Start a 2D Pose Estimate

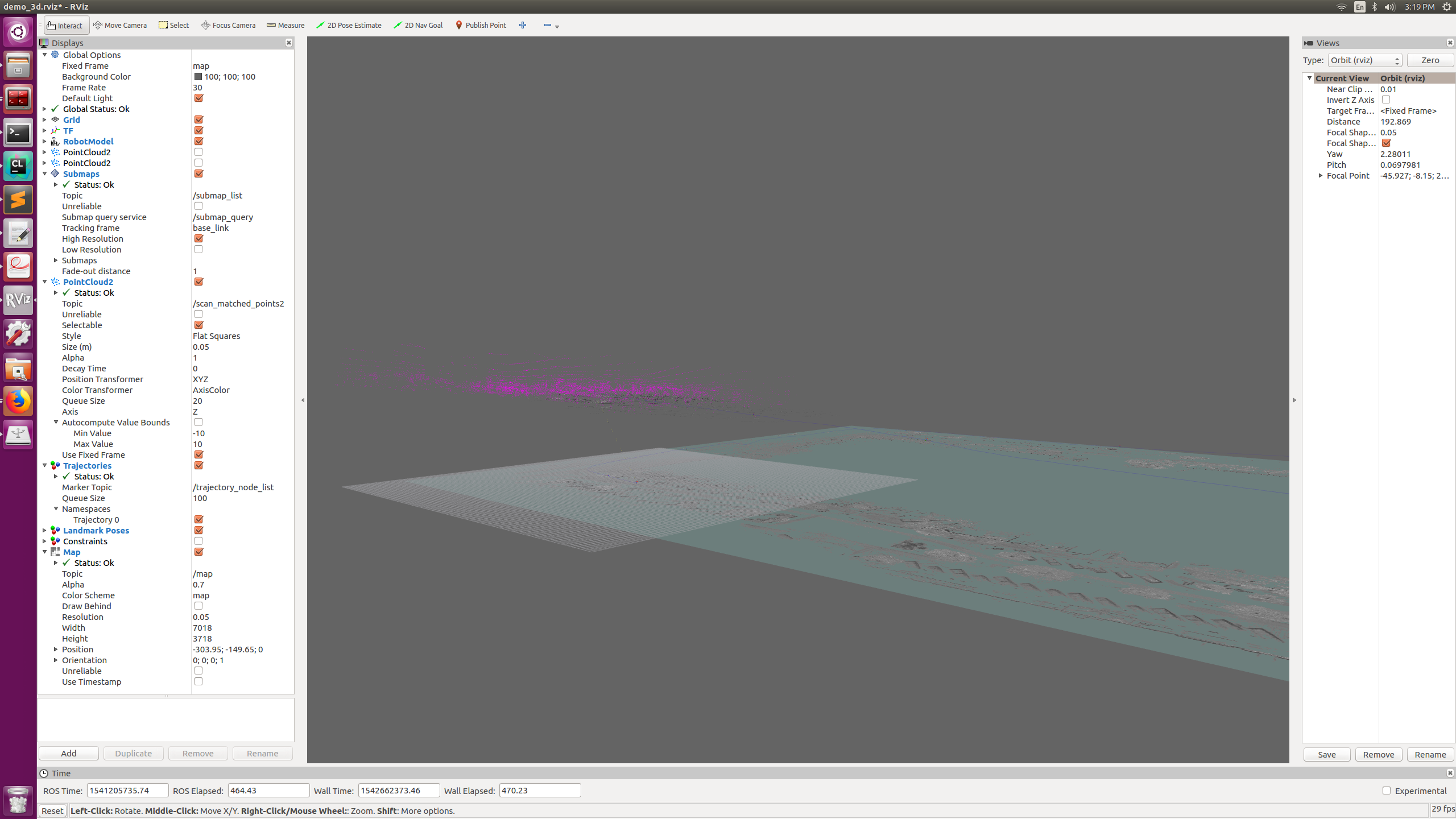(x=349, y=25)
